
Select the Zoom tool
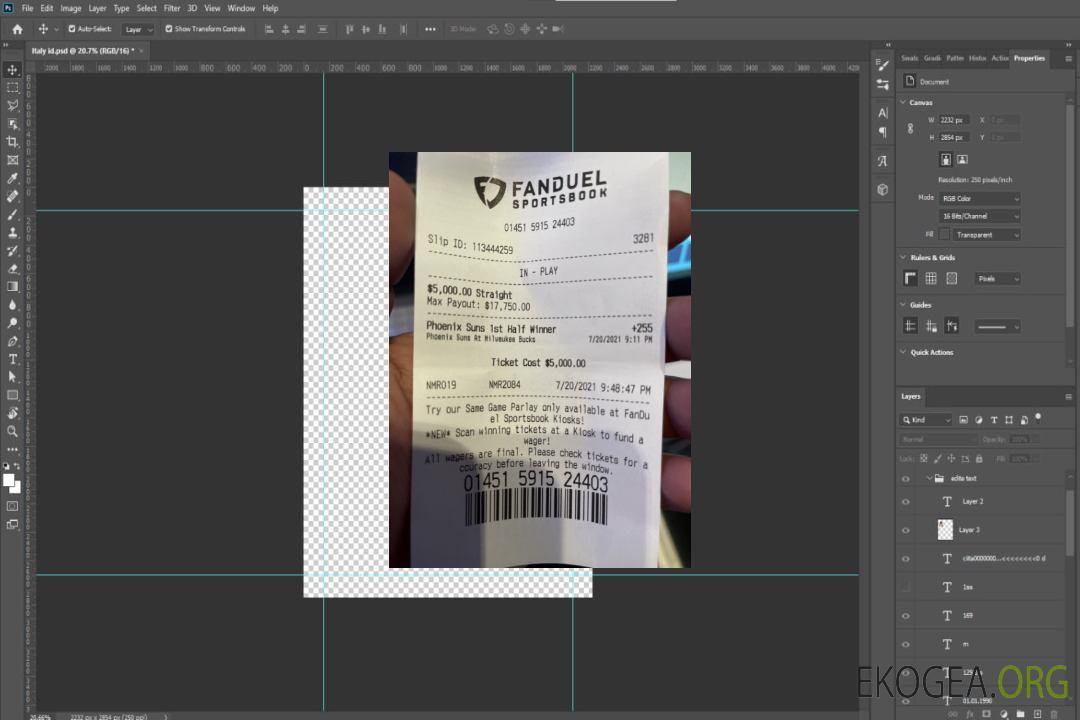pyautogui.click(x=12, y=431)
